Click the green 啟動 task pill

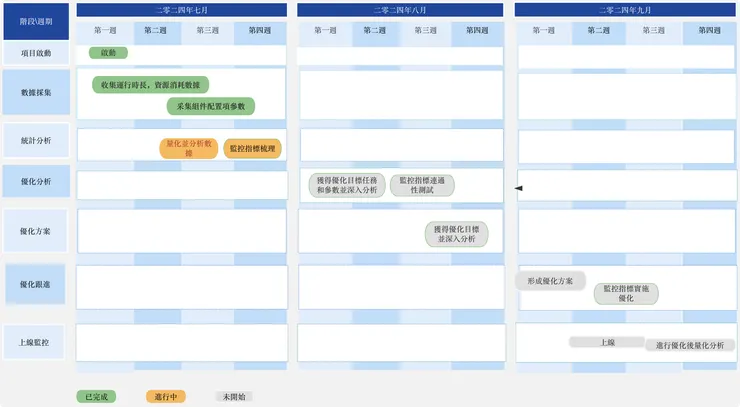(x=108, y=53)
